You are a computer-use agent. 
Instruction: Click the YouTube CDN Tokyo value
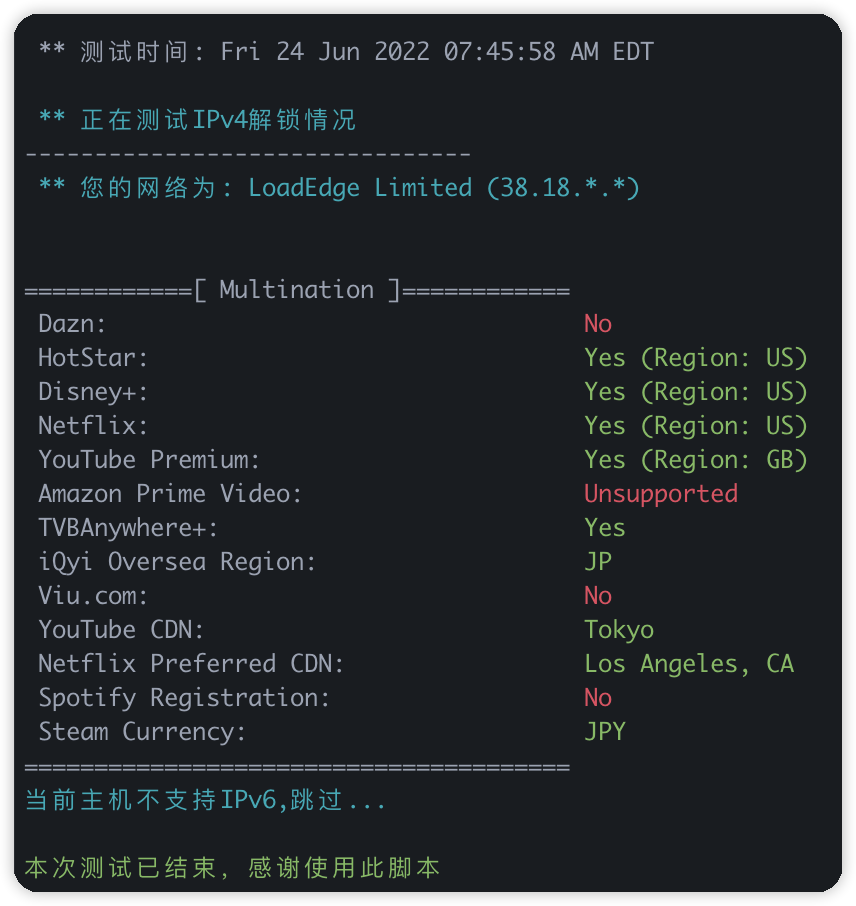[x=619, y=630]
